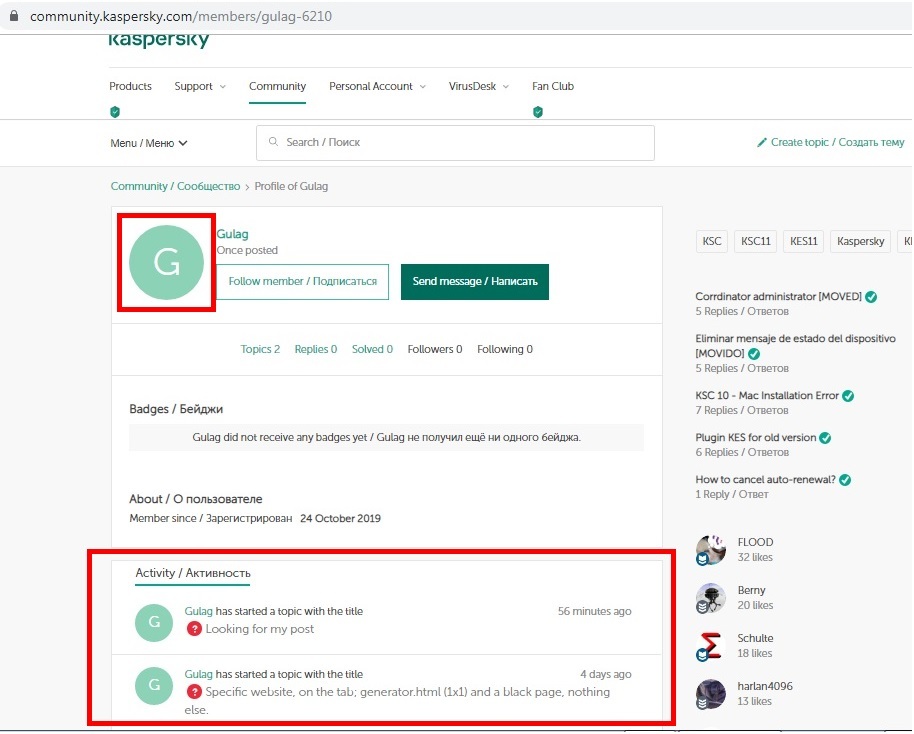Screen dimensions: 914x734
Task: Click Gulag link in 56 minutes ago entry
Action: pyautogui.click(x=198, y=611)
